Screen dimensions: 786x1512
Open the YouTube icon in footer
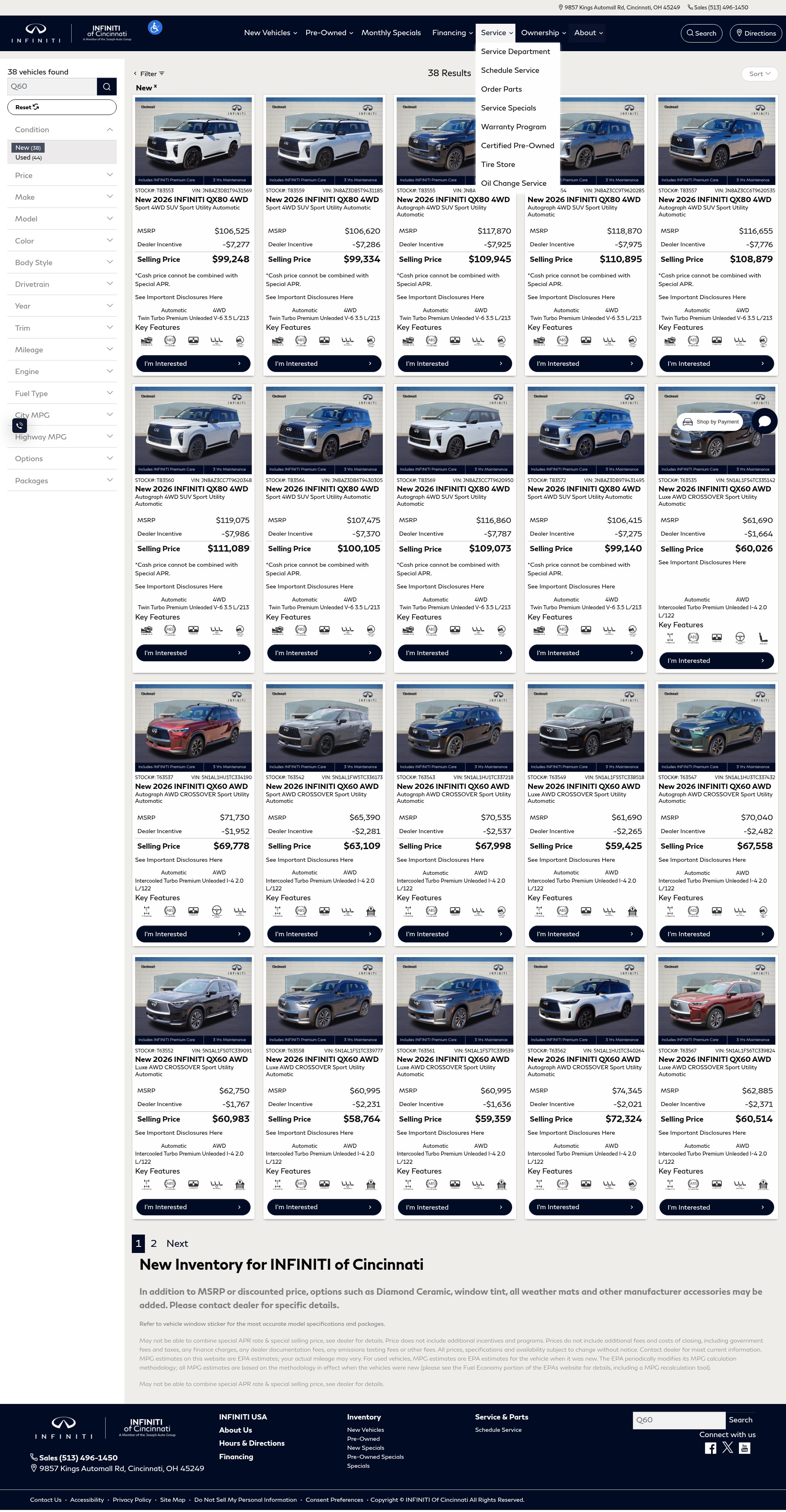point(744,1448)
